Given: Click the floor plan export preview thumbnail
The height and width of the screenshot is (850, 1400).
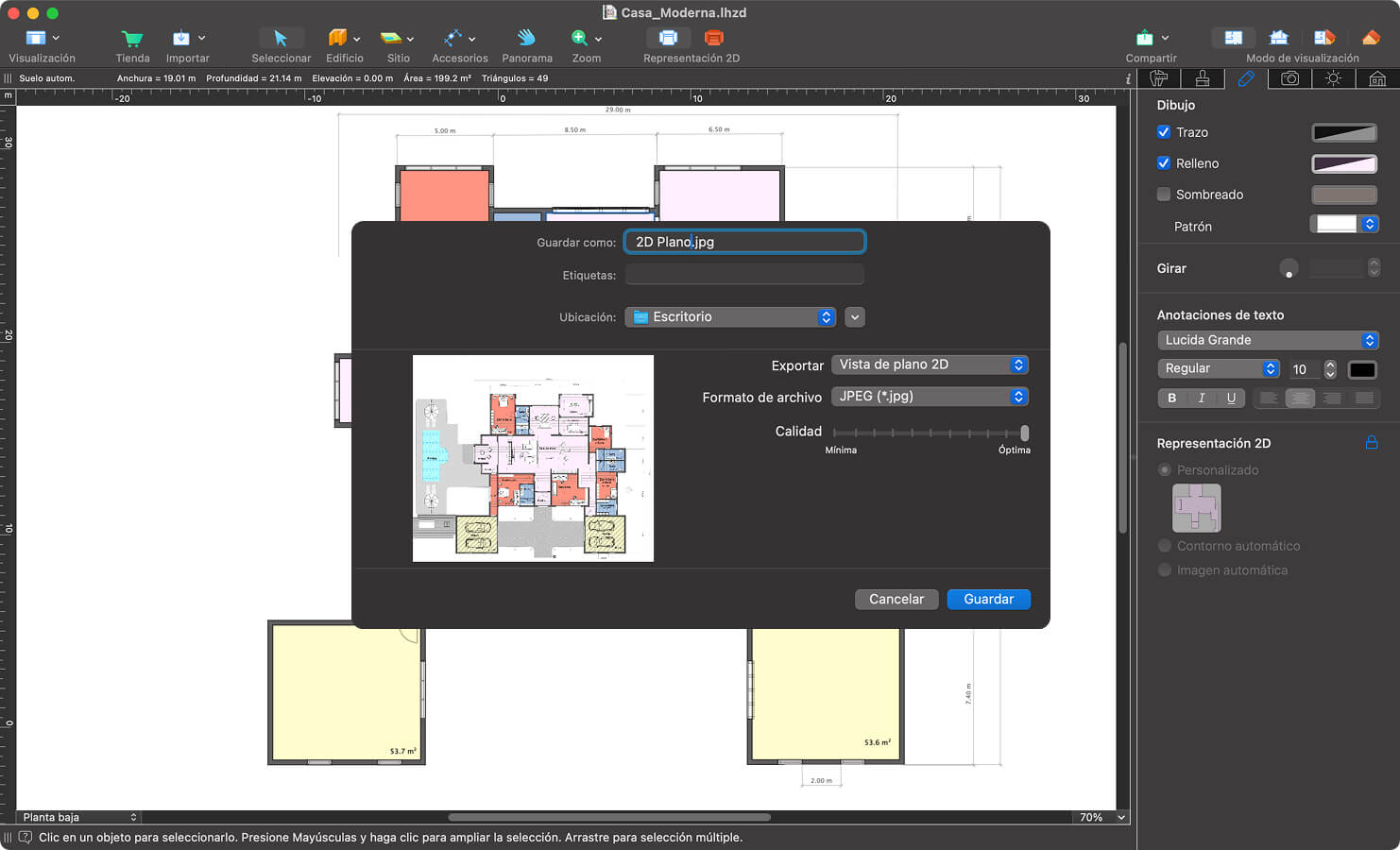Looking at the screenshot, I should tap(533, 459).
